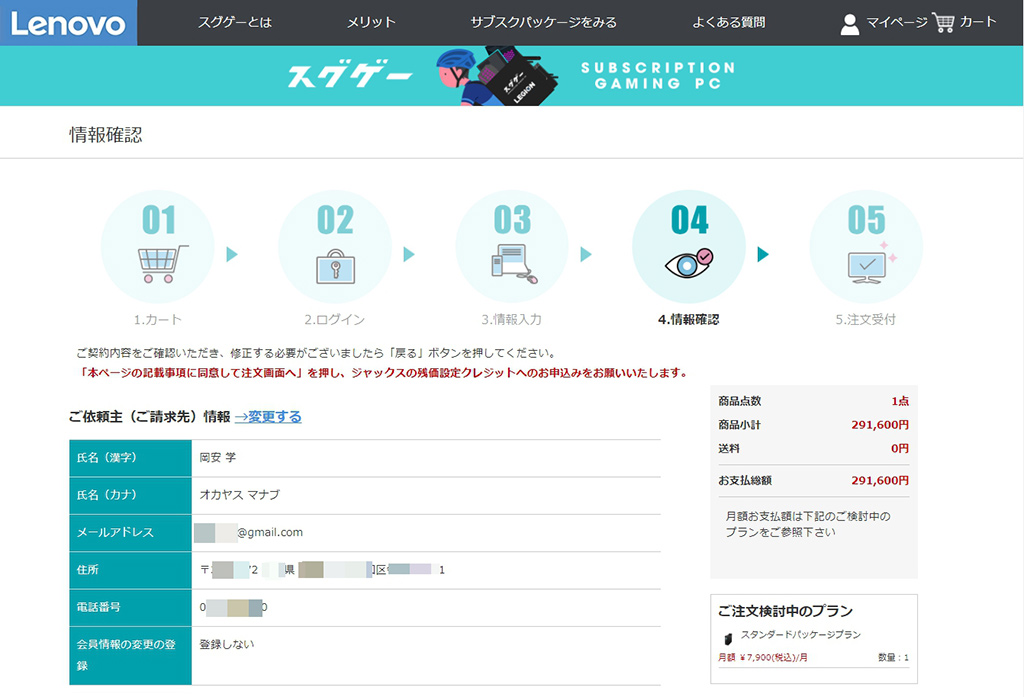Click the お支払総額 amount 291,600円

tap(880, 480)
